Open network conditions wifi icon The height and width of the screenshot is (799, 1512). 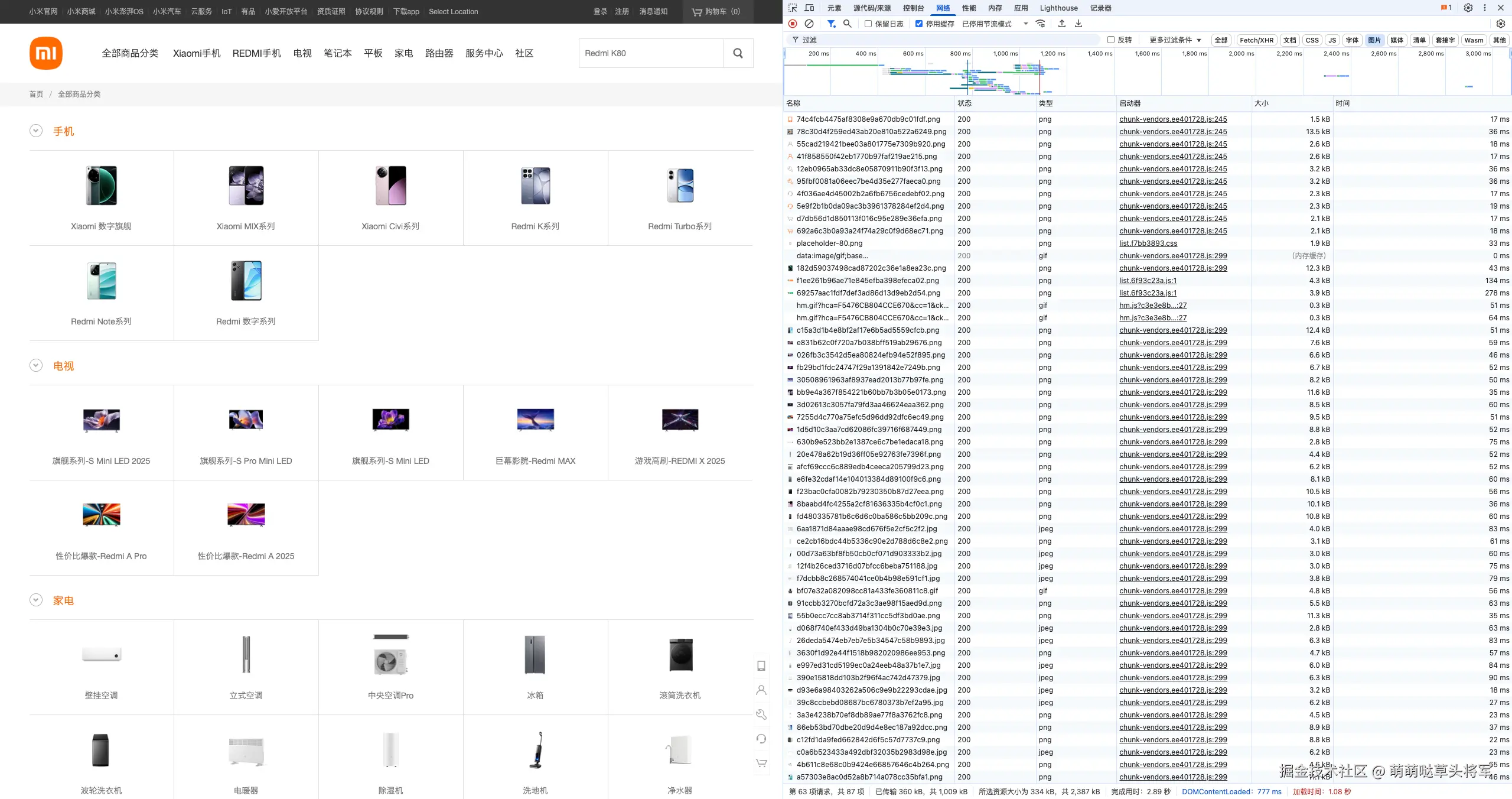1041,24
